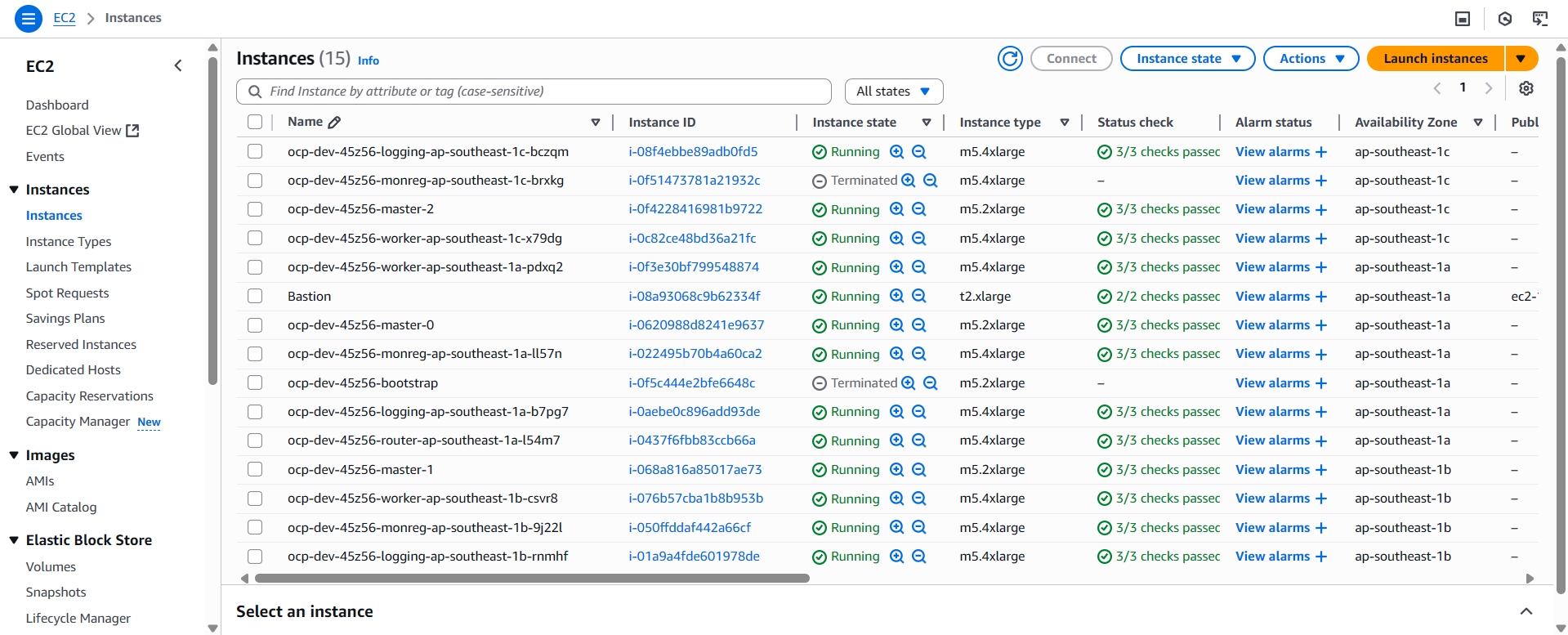
Task: Click zoom-in icon on router-1a-l54m7 Running state
Action: 896,440
